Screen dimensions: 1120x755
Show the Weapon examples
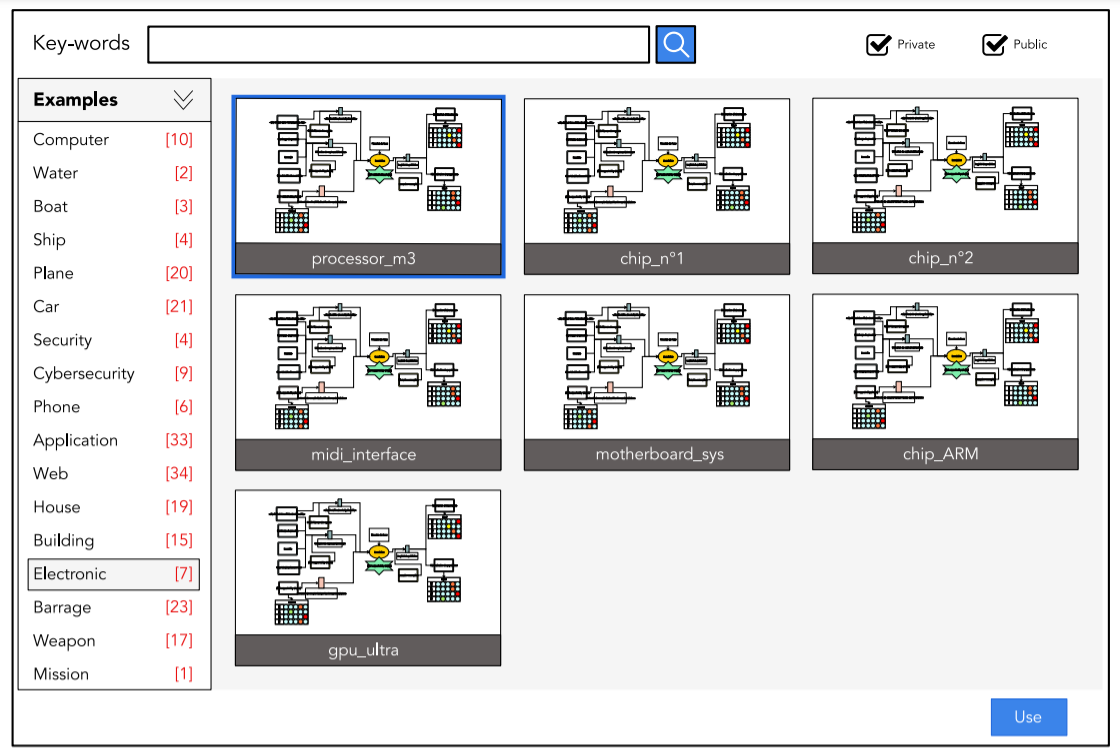(x=114, y=641)
